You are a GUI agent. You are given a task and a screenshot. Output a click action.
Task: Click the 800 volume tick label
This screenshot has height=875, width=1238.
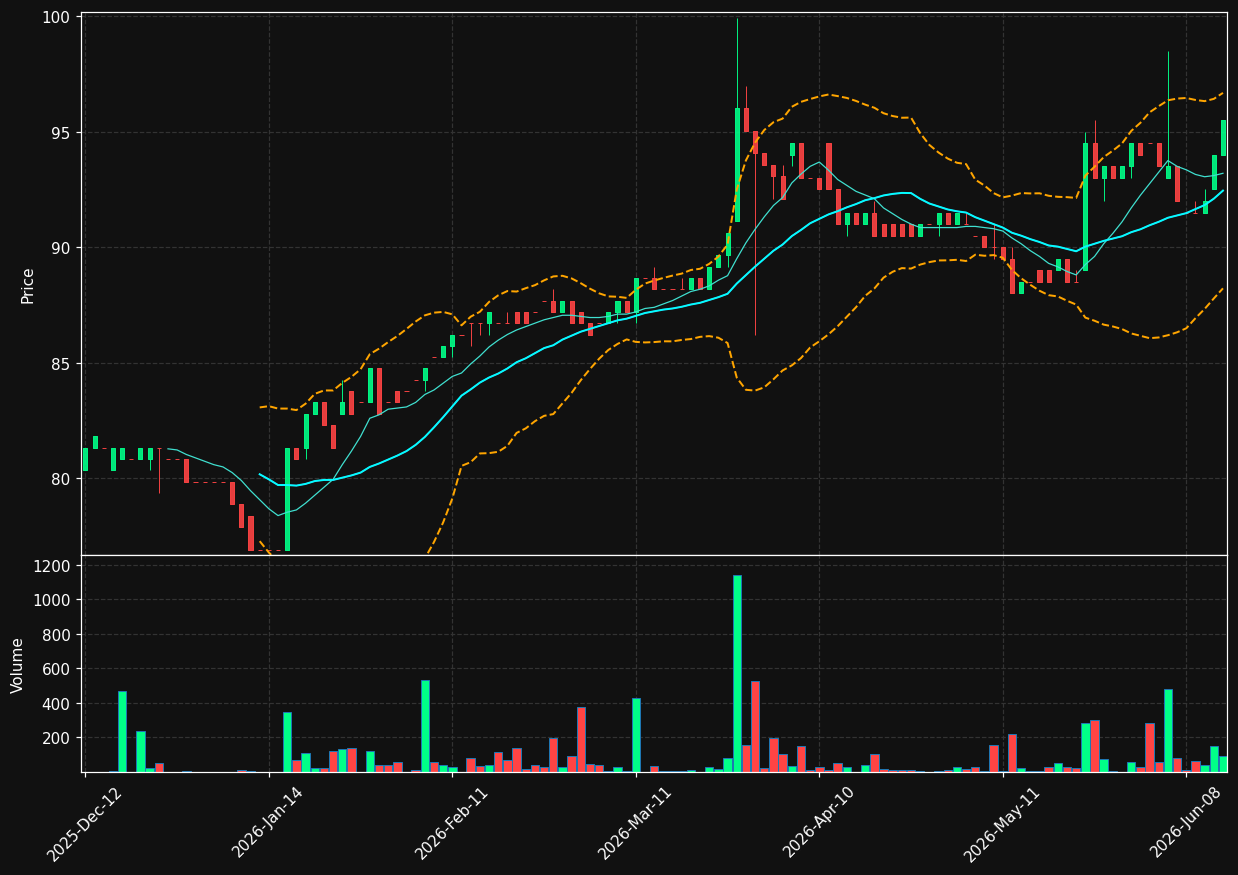click(x=58, y=635)
